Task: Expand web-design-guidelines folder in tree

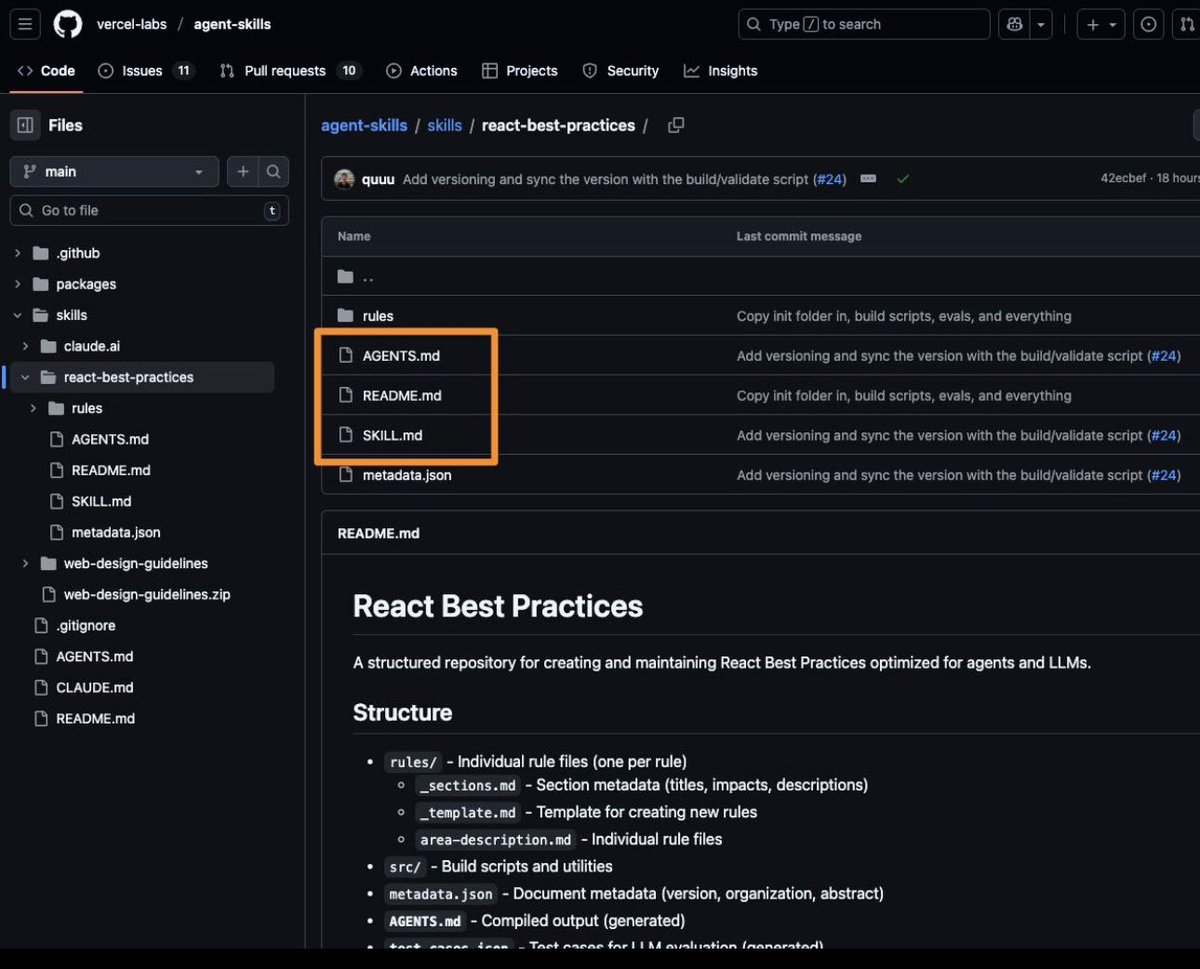Action: click(26, 563)
